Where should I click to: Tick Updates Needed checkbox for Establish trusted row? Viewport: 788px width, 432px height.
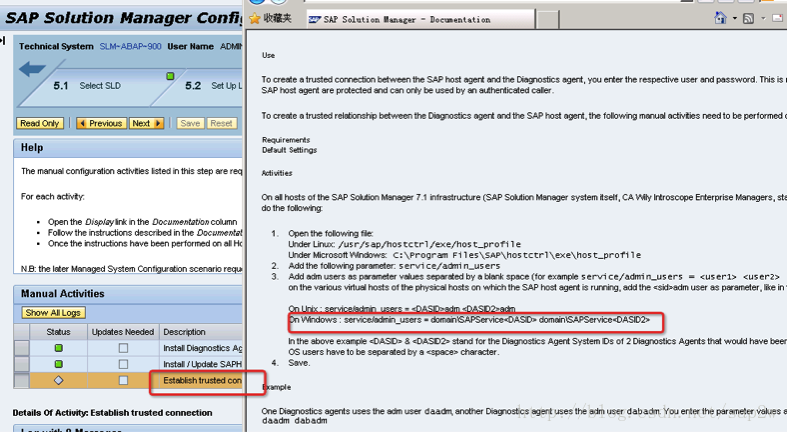[x=123, y=380]
